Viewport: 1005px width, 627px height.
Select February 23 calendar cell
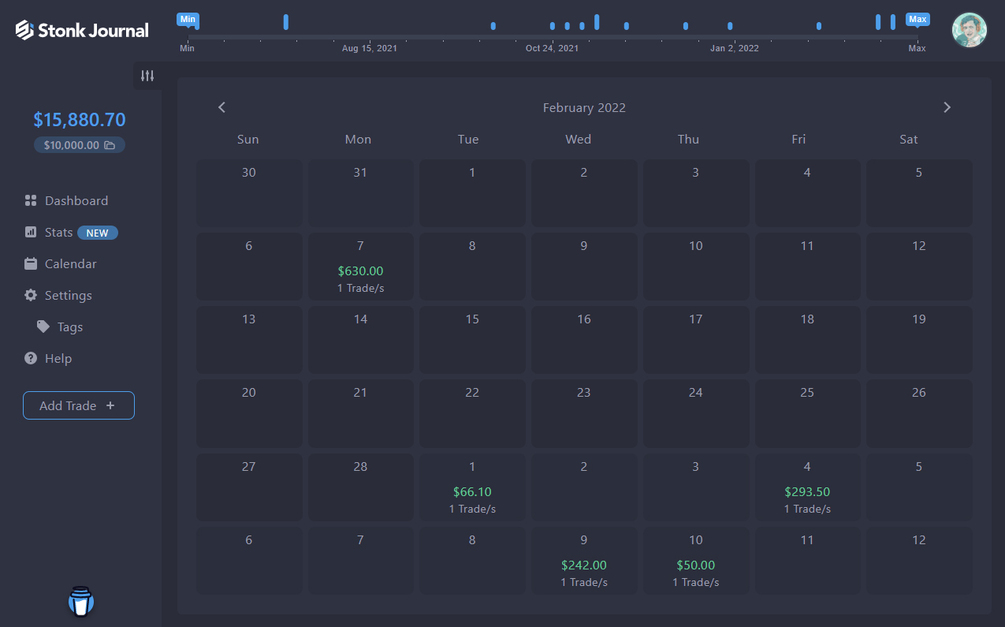coord(584,414)
